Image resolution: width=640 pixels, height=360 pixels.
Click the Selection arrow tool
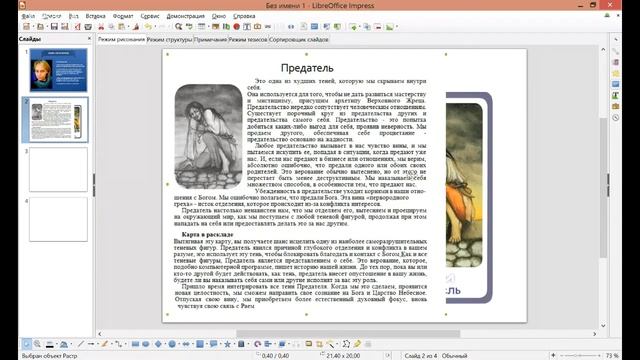tap(27, 344)
